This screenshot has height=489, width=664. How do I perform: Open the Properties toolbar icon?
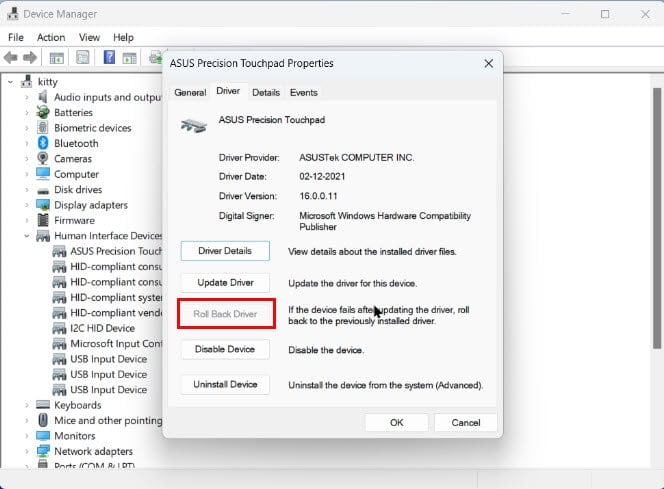pos(83,57)
